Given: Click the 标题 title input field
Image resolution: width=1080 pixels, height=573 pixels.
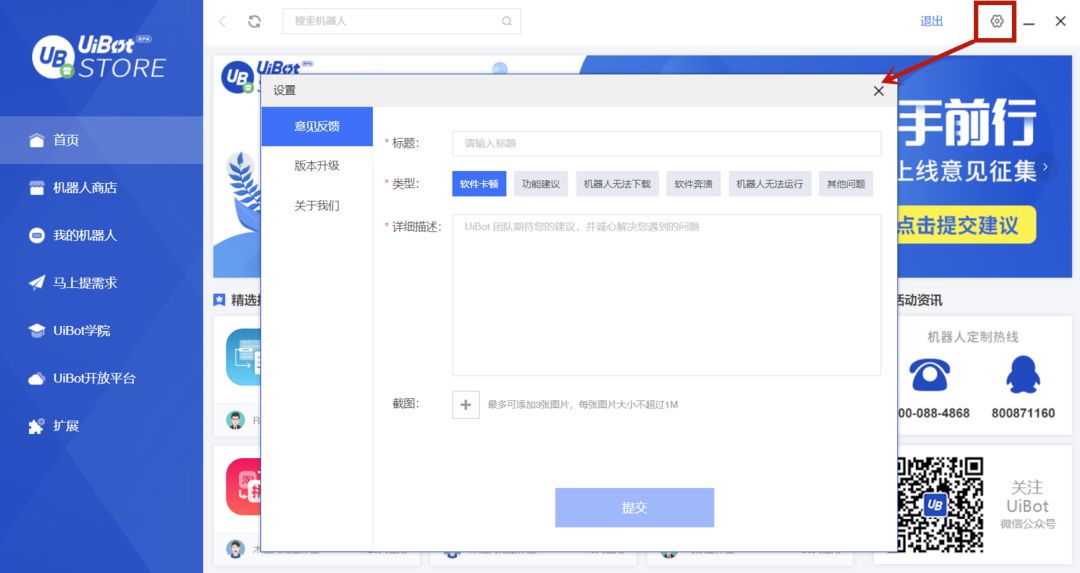Looking at the screenshot, I should point(666,143).
